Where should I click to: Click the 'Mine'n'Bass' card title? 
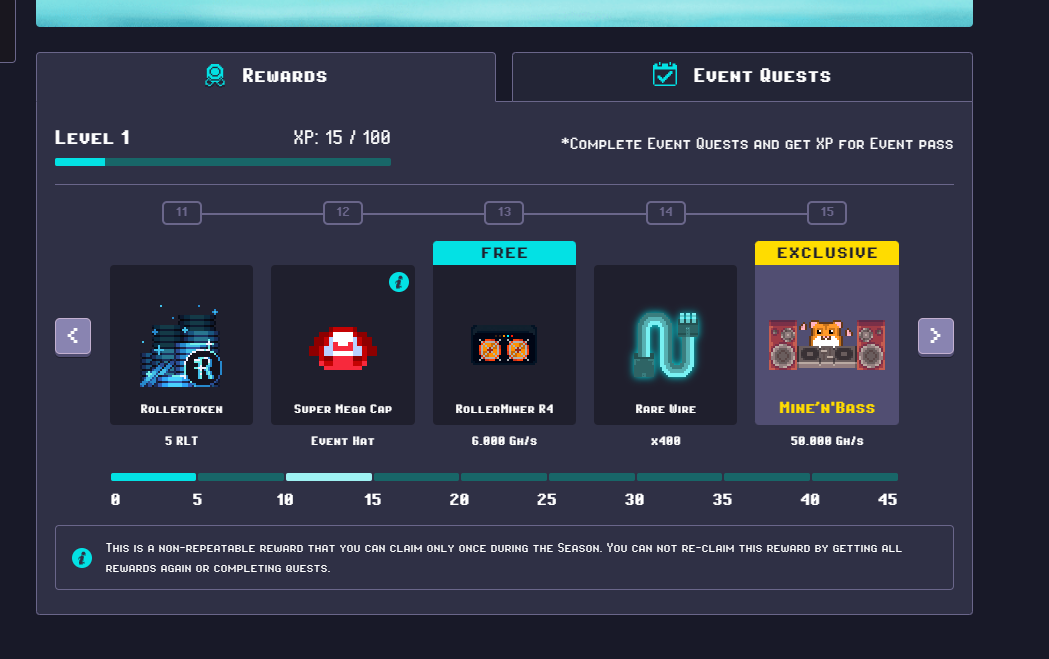tap(827, 407)
